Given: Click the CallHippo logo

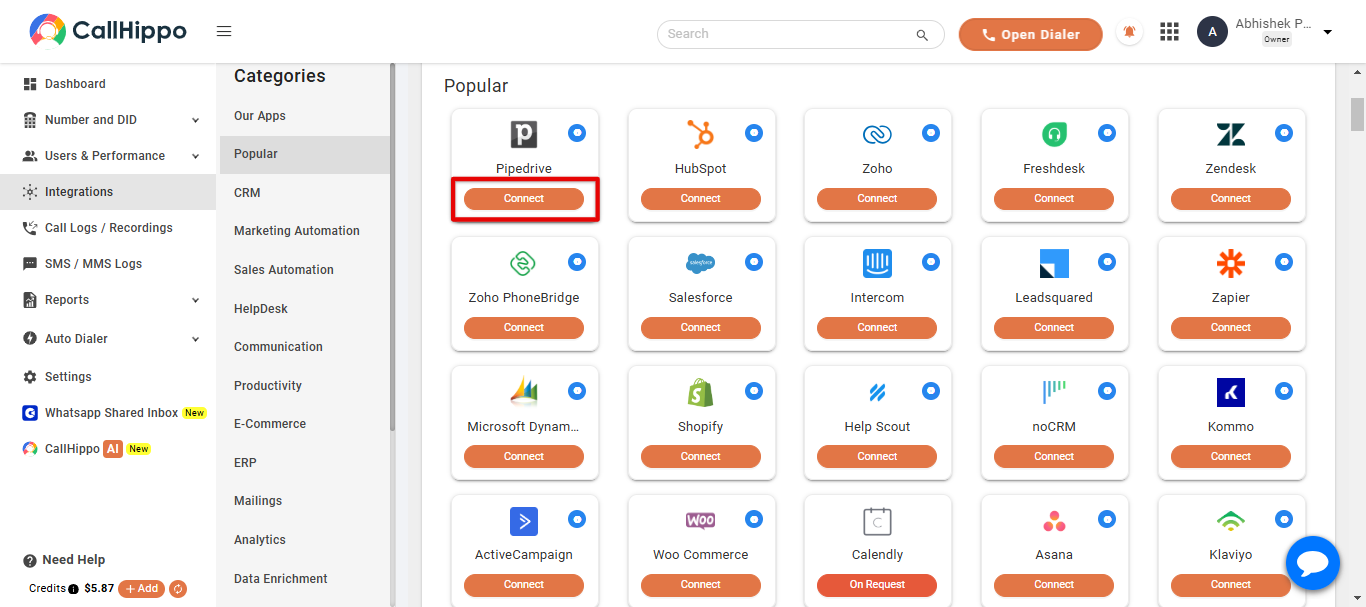Looking at the screenshot, I should click(107, 32).
